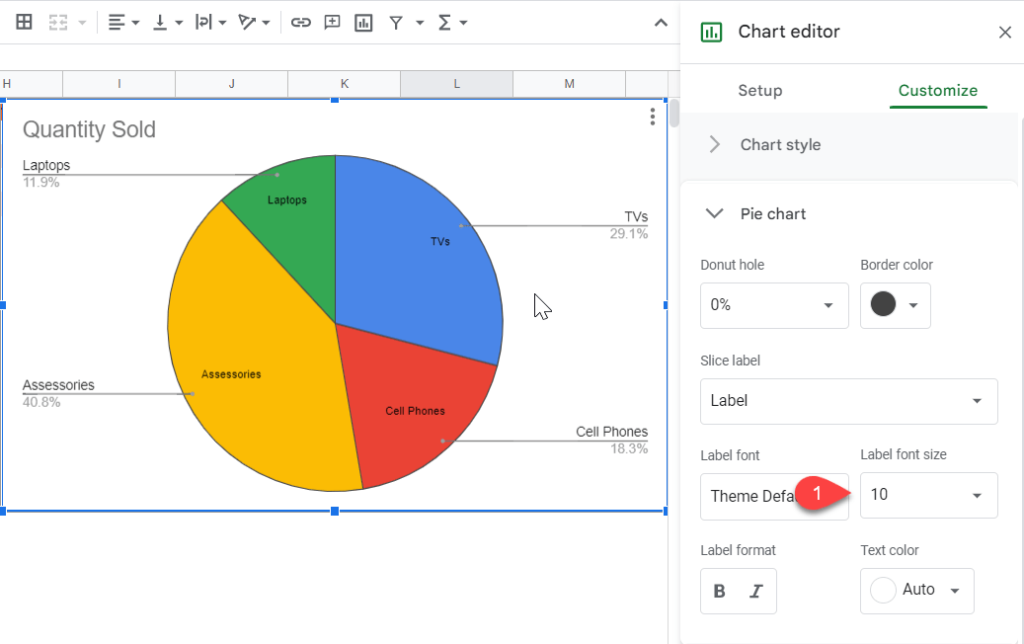Image resolution: width=1024 pixels, height=644 pixels.
Task: Hide the toolbar with the up chevron
Action: [661, 23]
